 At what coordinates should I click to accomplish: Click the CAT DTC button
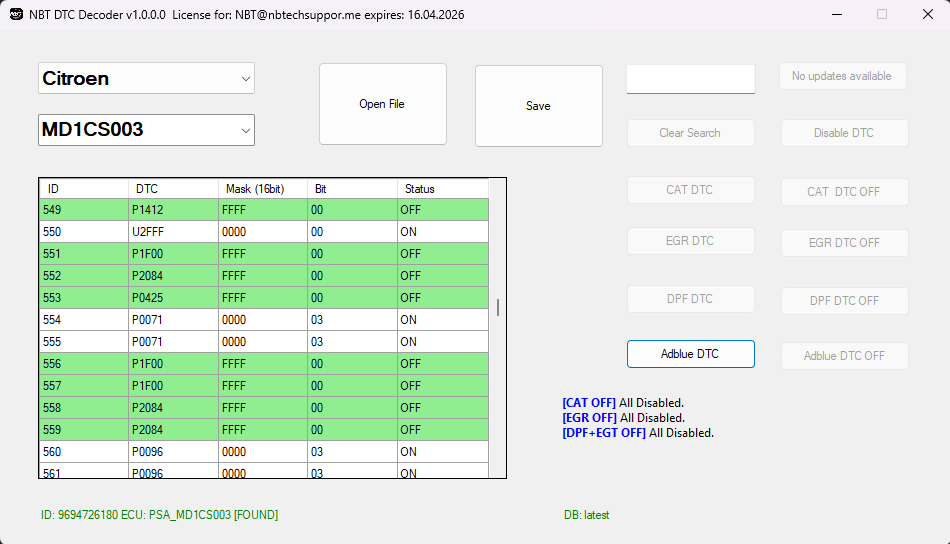tap(690, 190)
